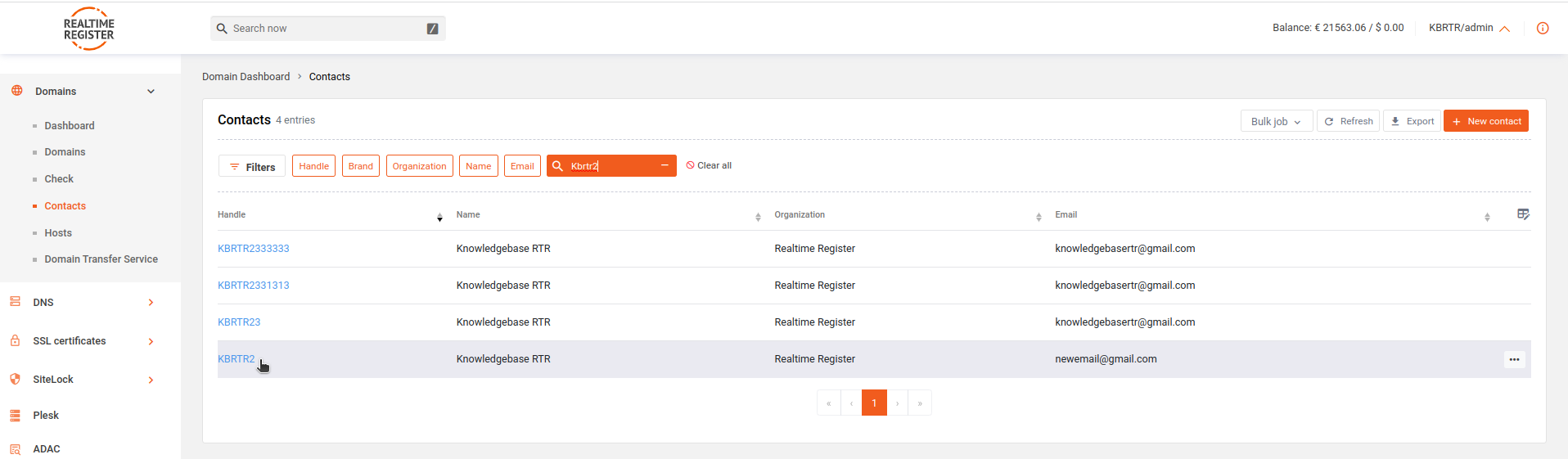Screen dimensions: 1568x459
Task: Open Hosts in sidebar menu
Action: coord(58,233)
